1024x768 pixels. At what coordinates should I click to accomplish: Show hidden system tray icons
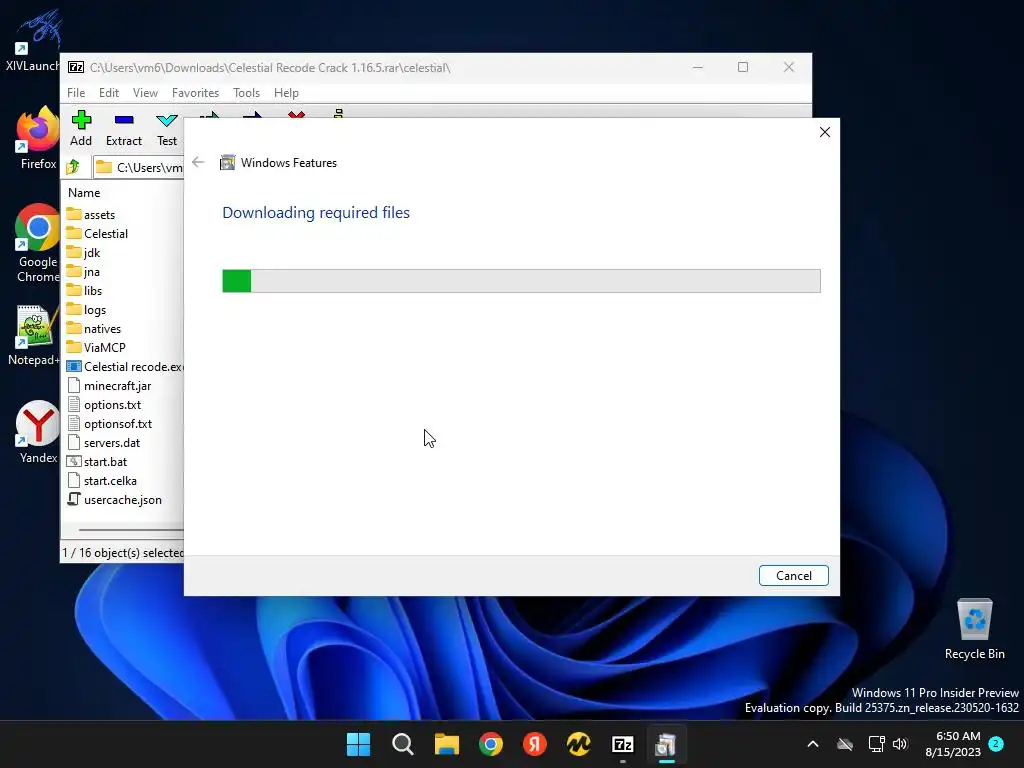point(813,744)
